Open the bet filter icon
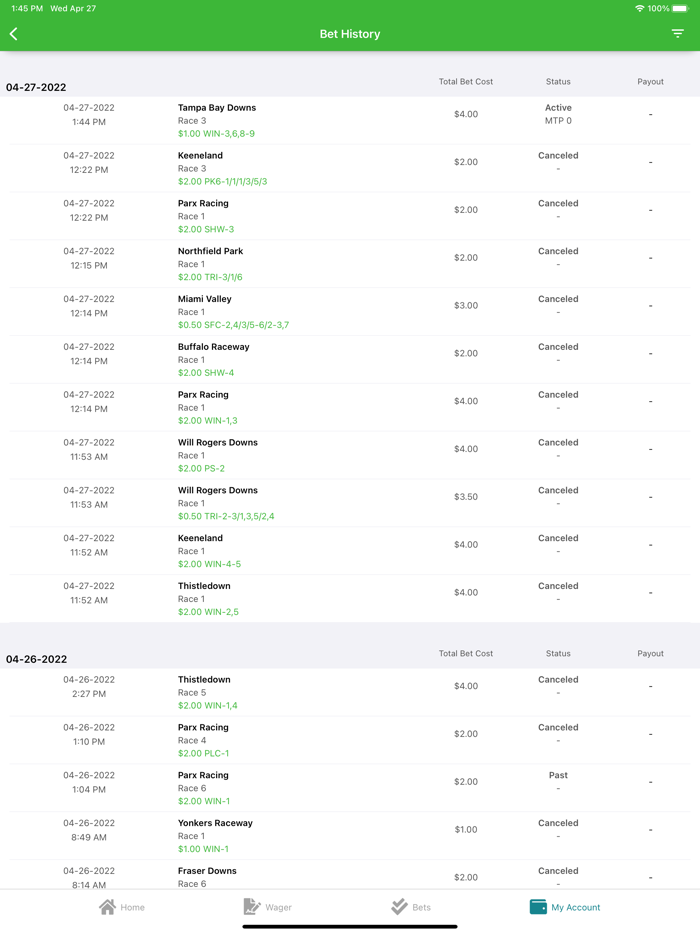The height and width of the screenshot is (934, 700). tap(679, 33)
